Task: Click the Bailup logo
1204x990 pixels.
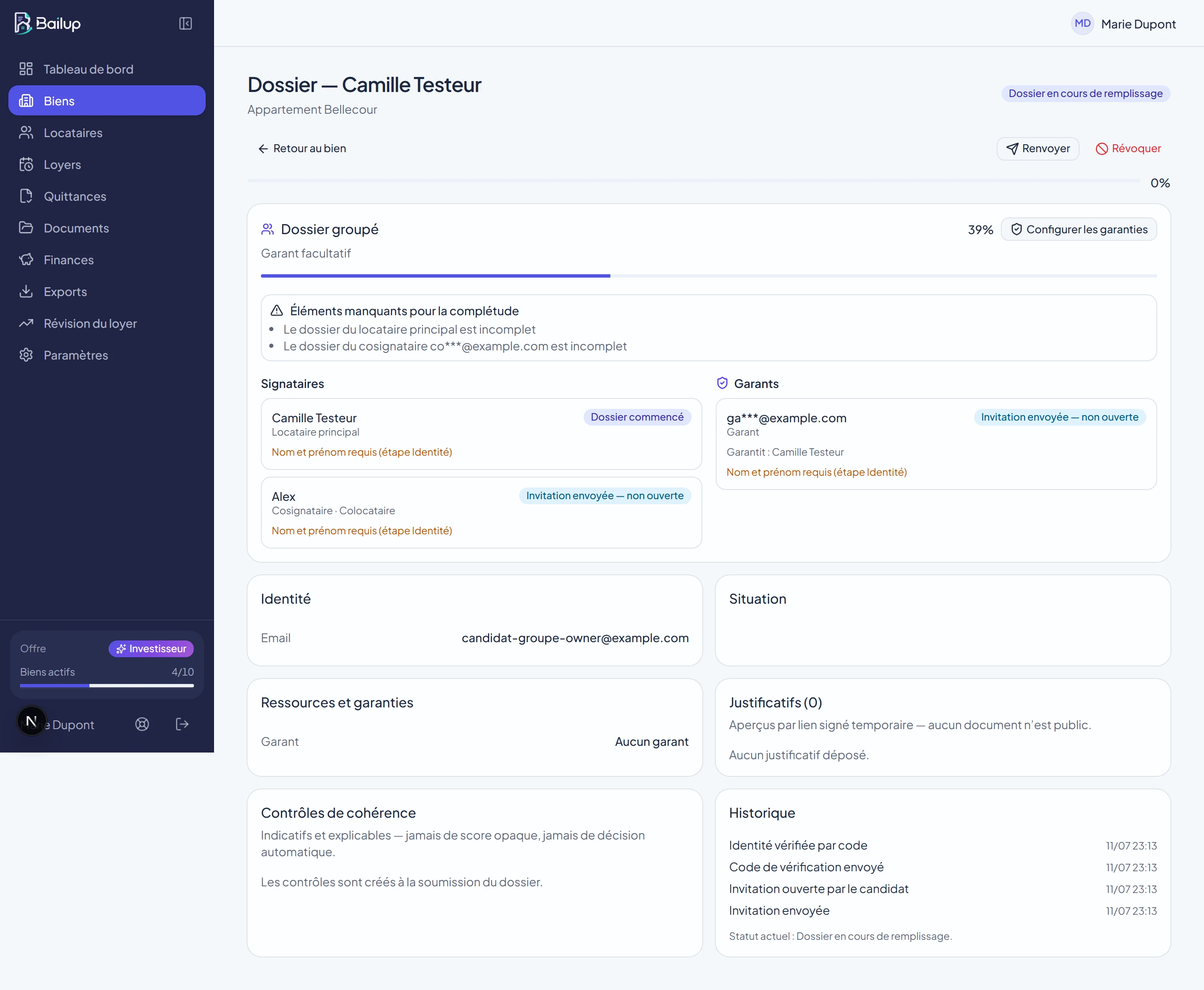Action: (x=47, y=23)
